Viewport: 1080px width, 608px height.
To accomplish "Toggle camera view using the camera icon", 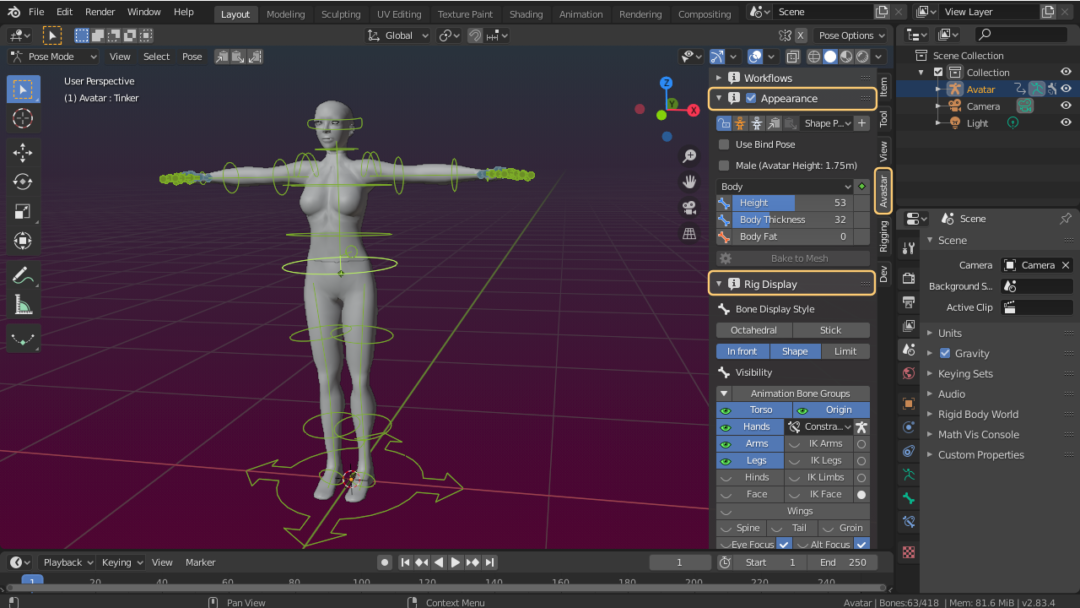I will pyautogui.click(x=689, y=208).
